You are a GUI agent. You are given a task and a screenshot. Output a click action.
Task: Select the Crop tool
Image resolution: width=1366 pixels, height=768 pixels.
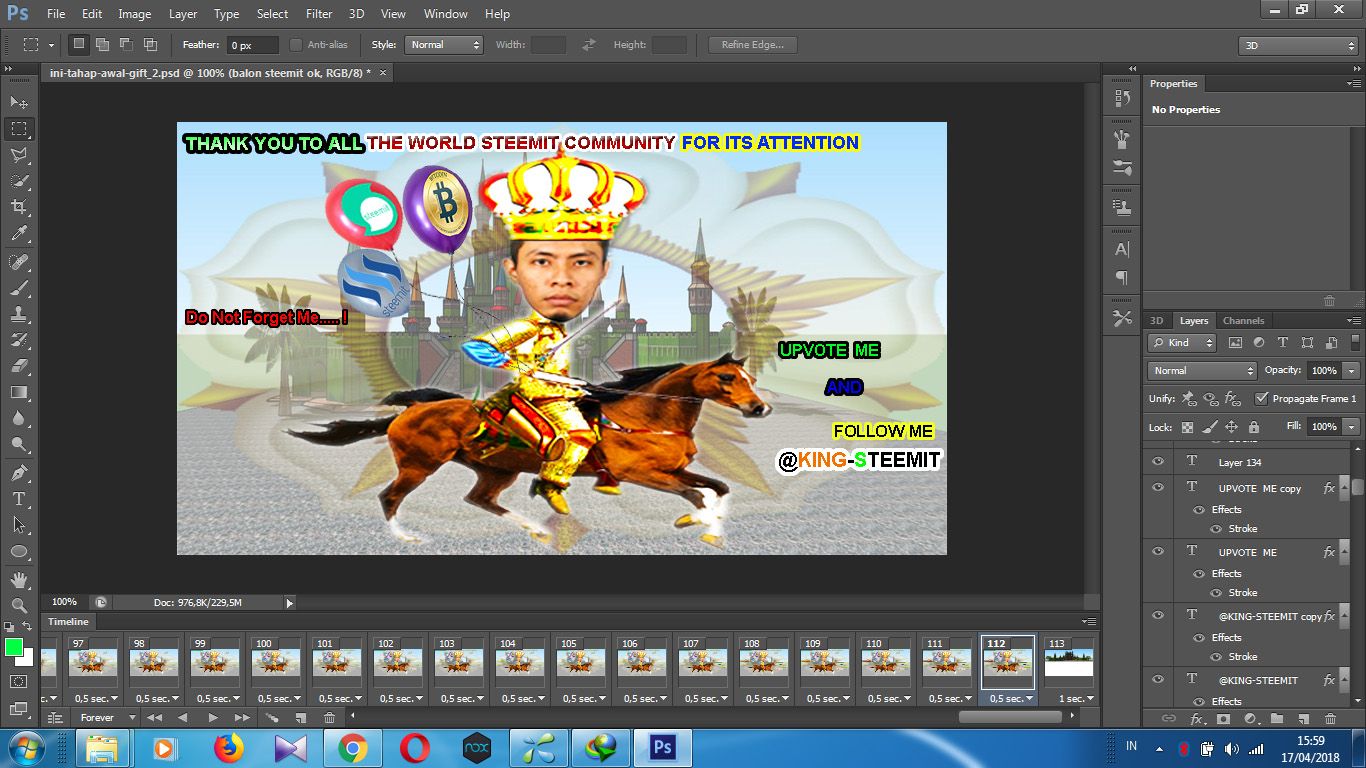coord(19,207)
